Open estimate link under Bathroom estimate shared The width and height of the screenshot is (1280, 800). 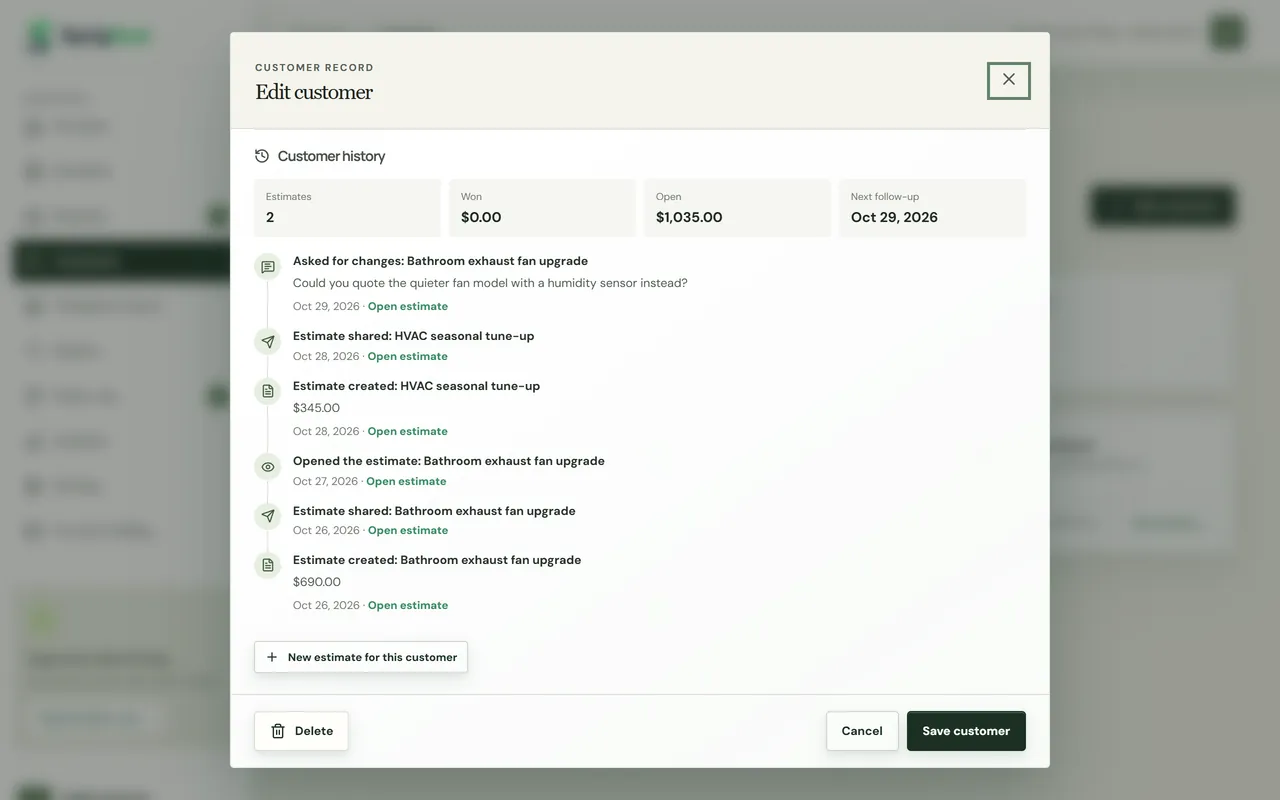(x=408, y=530)
